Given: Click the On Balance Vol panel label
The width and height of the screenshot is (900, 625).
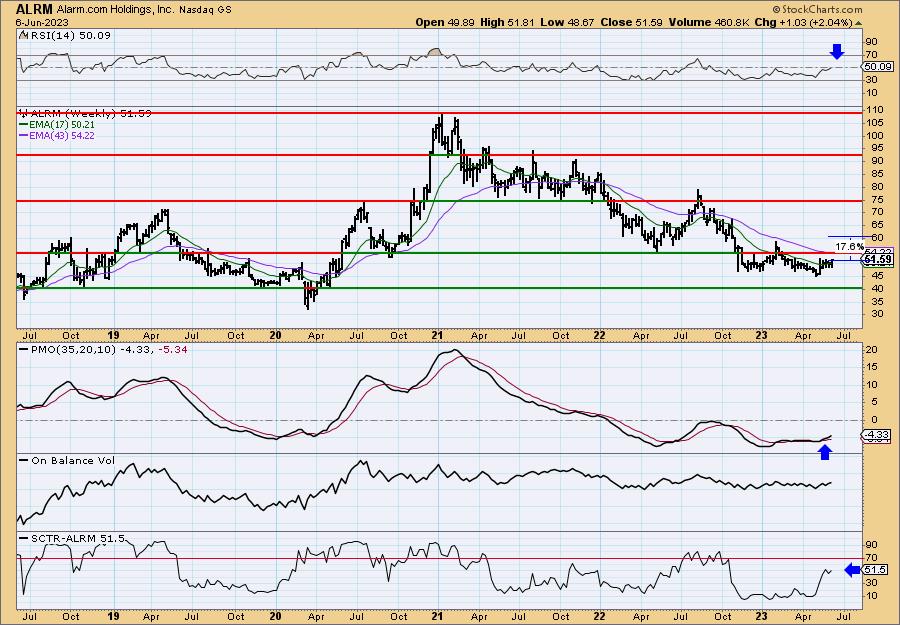Looking at the screenshot, I should [x=72, y=460].
